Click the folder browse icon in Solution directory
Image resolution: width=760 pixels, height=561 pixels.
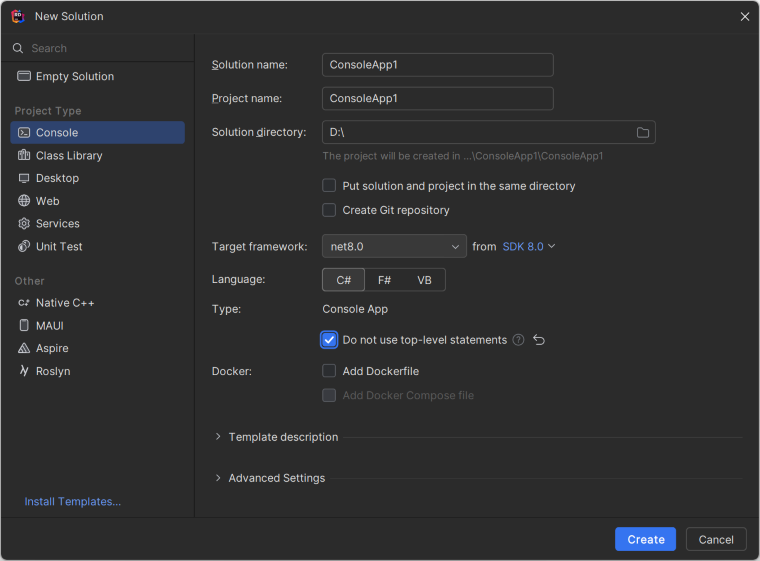pyautogui.click(x=643, y=132)
